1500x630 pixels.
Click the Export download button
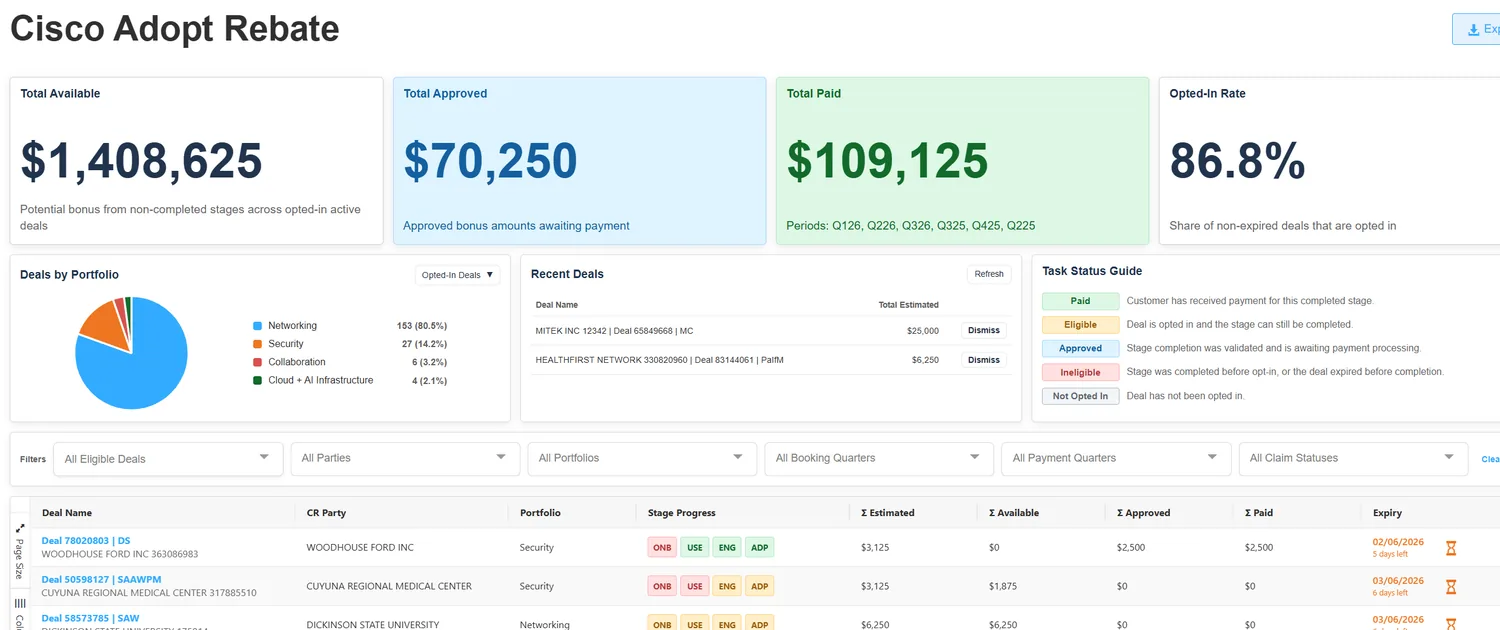click(1476, 29)
